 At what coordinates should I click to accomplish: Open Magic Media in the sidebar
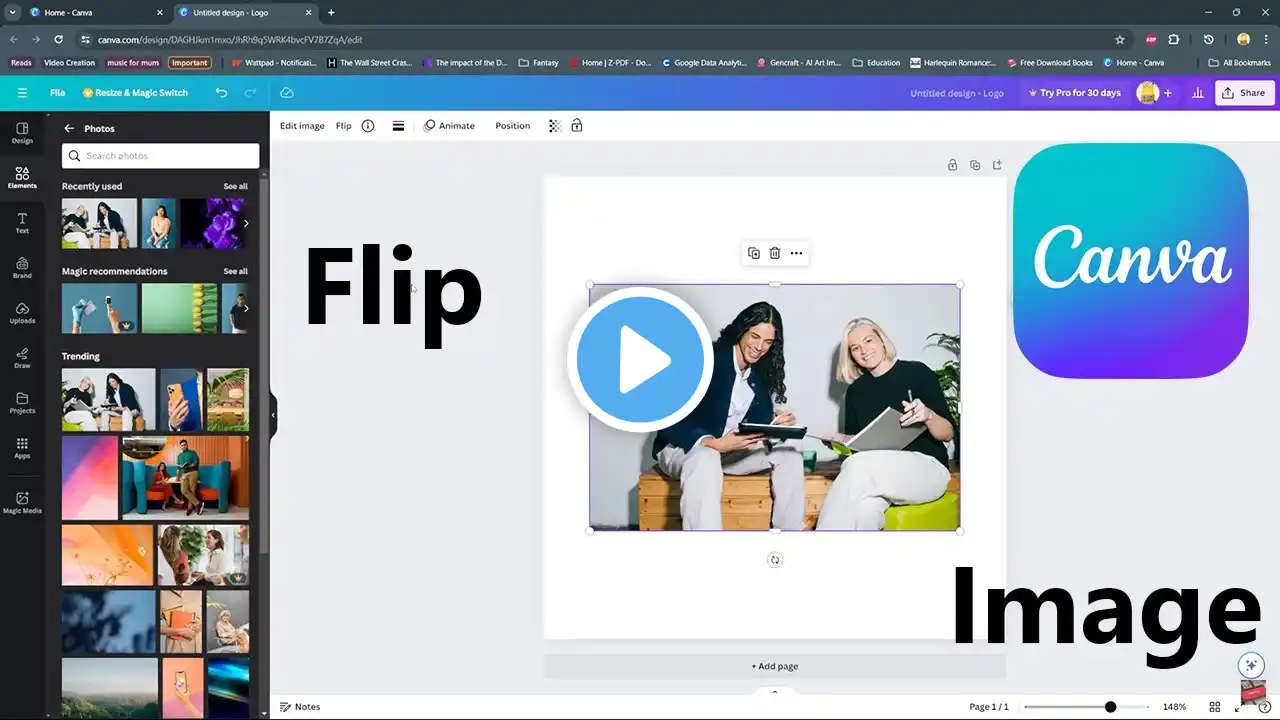tap(22, 502)
